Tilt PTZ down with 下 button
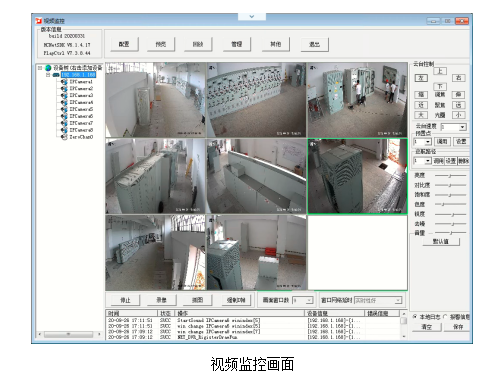Screen dimensions: 489x380 [x=440, y=86]
